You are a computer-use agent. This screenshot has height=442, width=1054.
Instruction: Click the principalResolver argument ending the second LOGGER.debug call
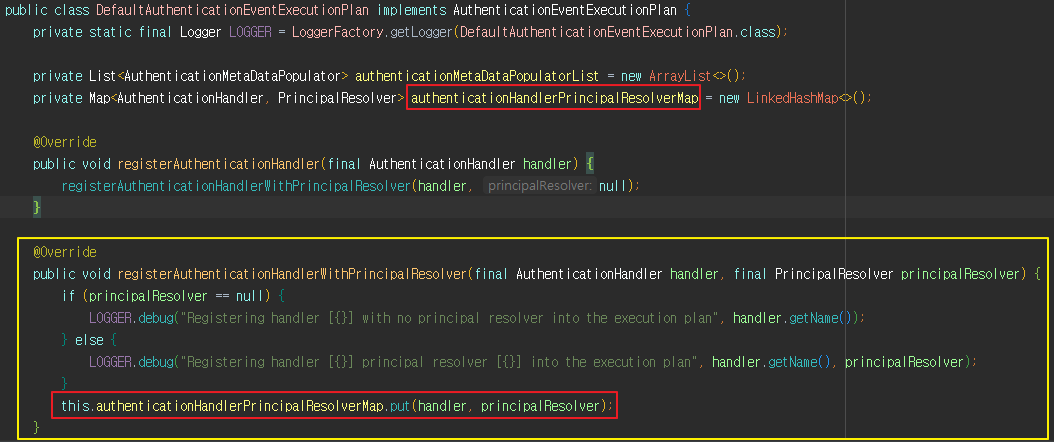point(904,361)
